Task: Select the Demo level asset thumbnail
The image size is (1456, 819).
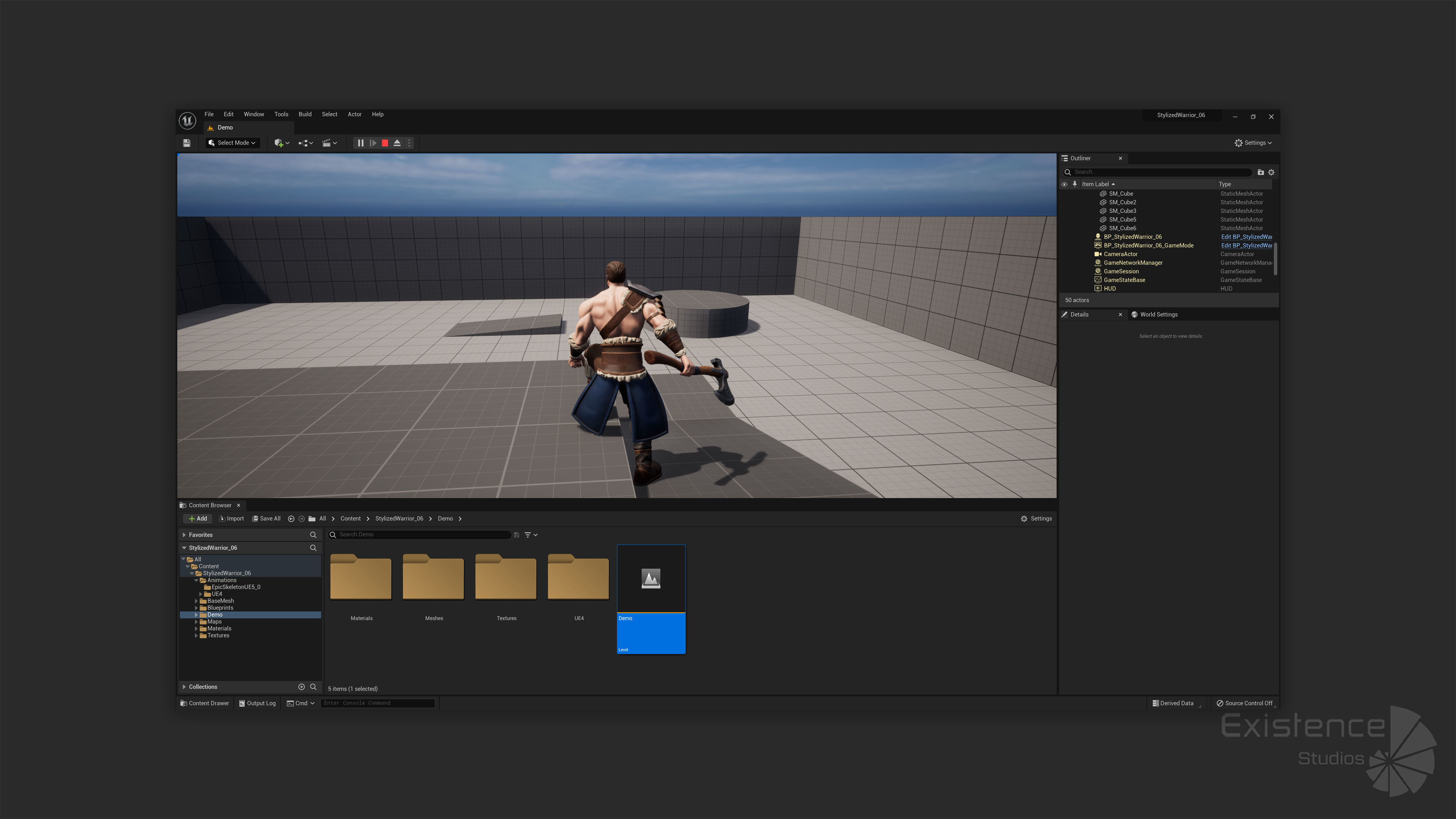Action: (651, 599)
